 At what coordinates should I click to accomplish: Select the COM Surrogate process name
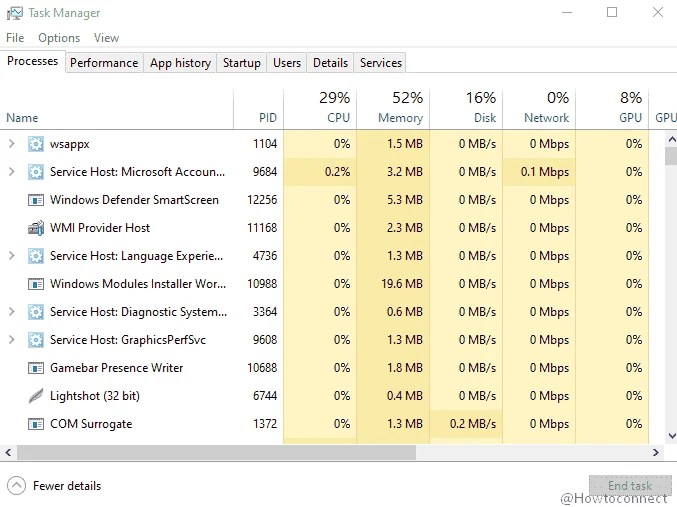tap(91, 424)
